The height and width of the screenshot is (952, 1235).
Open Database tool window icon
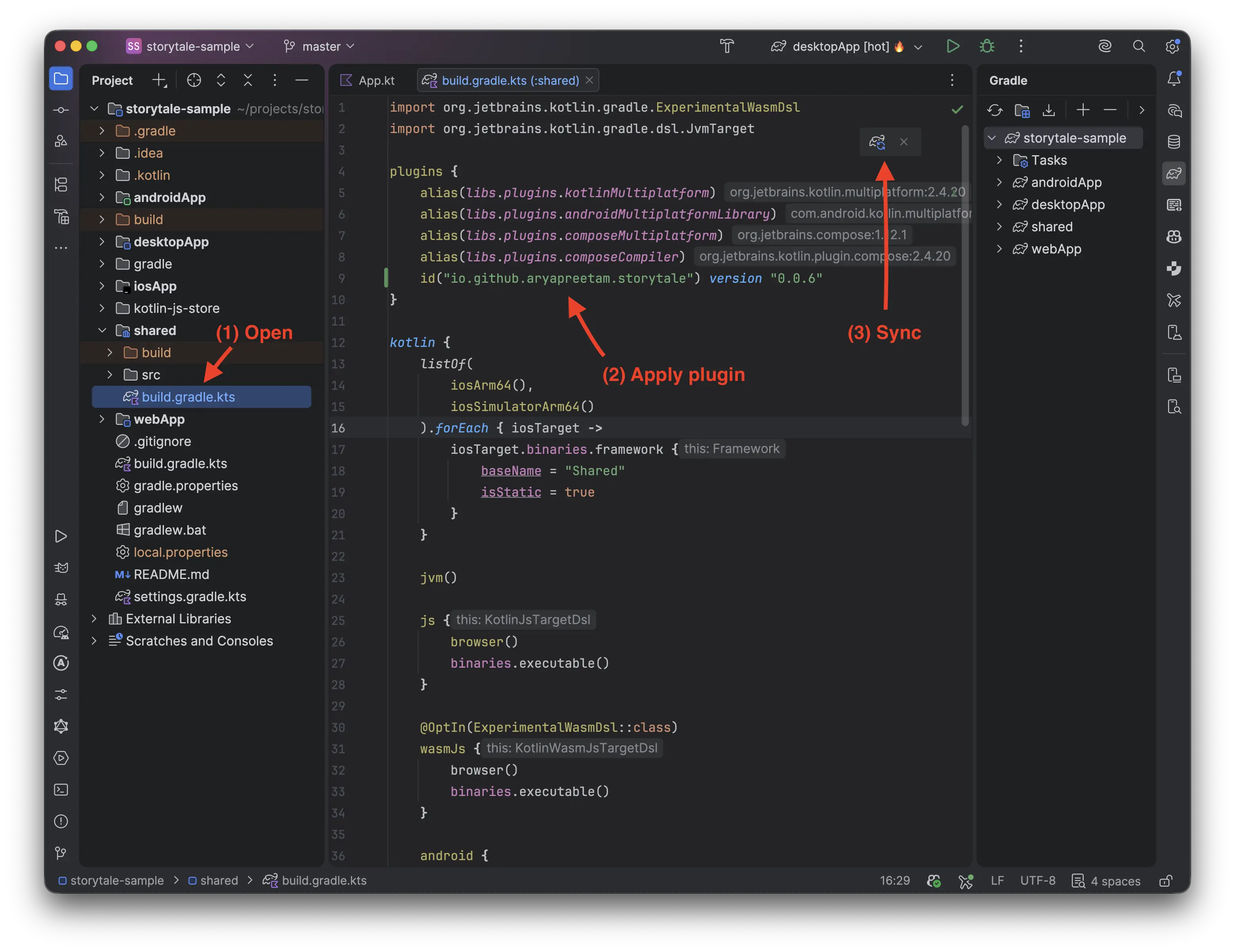pos(1174,142)
